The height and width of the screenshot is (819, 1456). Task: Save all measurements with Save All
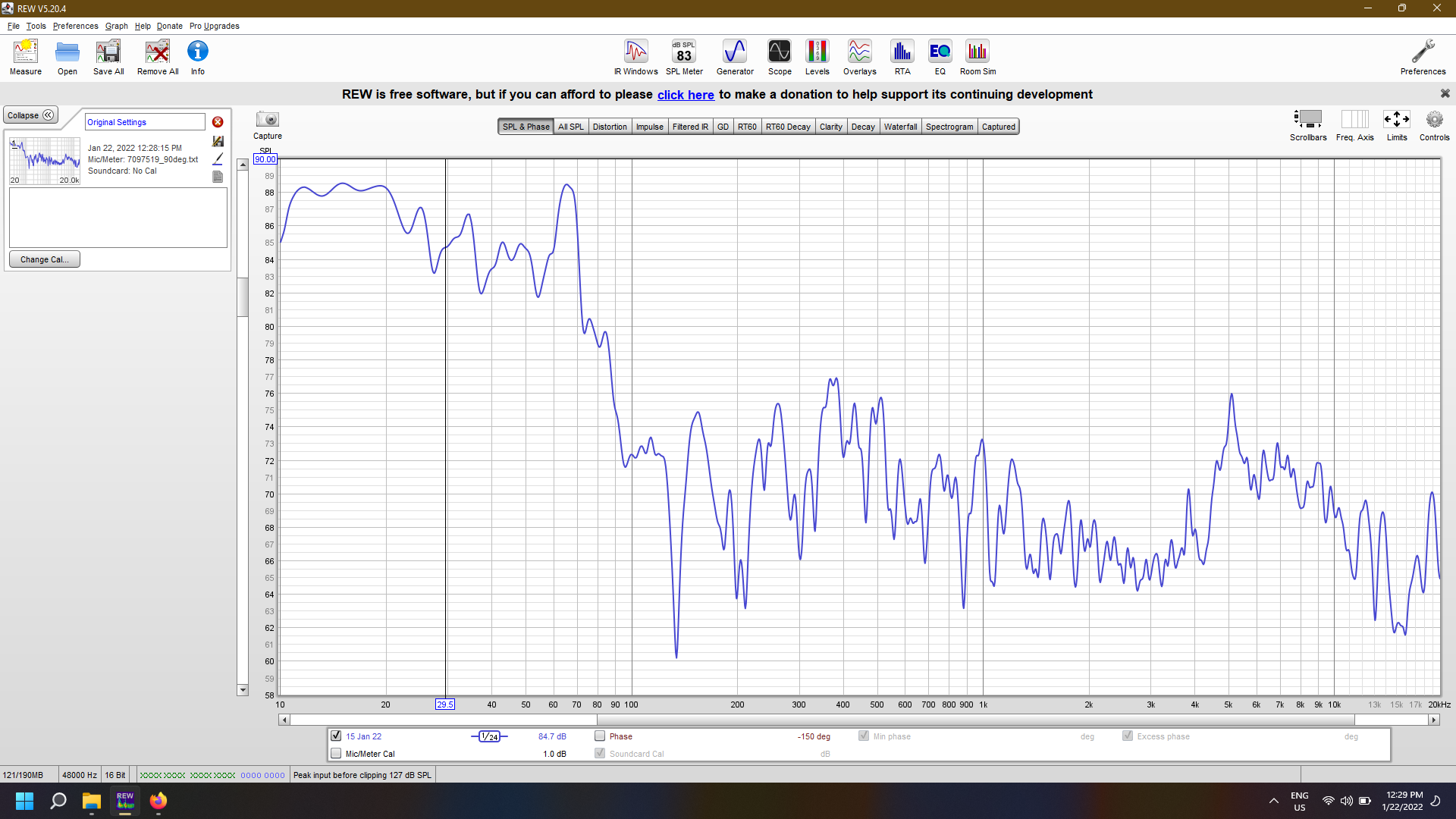click(x=108, y=58)
